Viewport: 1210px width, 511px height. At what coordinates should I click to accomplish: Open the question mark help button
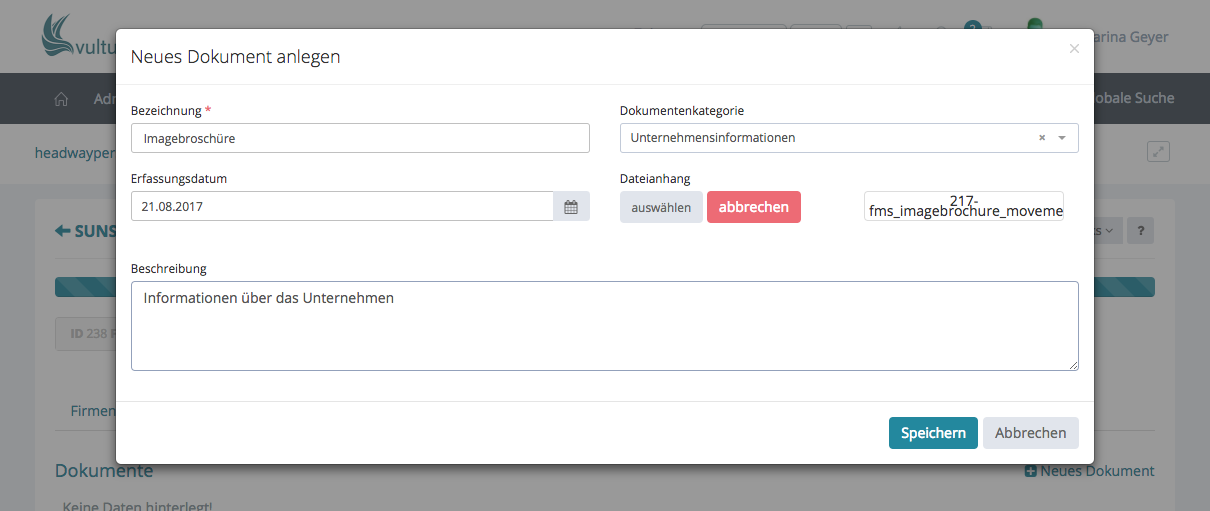click(x=1141, y=231)
